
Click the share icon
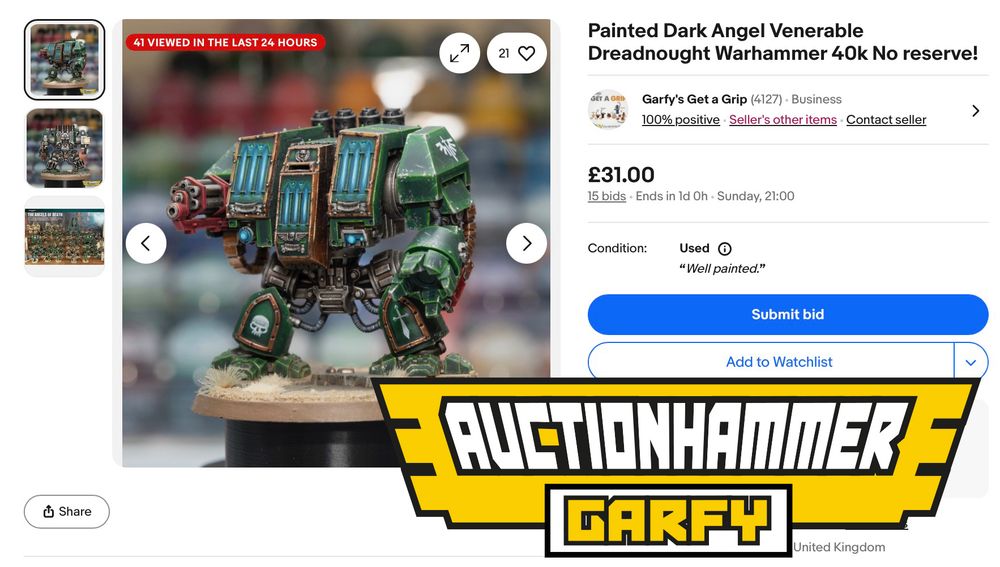pyautogui.click(x=48, y=512)
